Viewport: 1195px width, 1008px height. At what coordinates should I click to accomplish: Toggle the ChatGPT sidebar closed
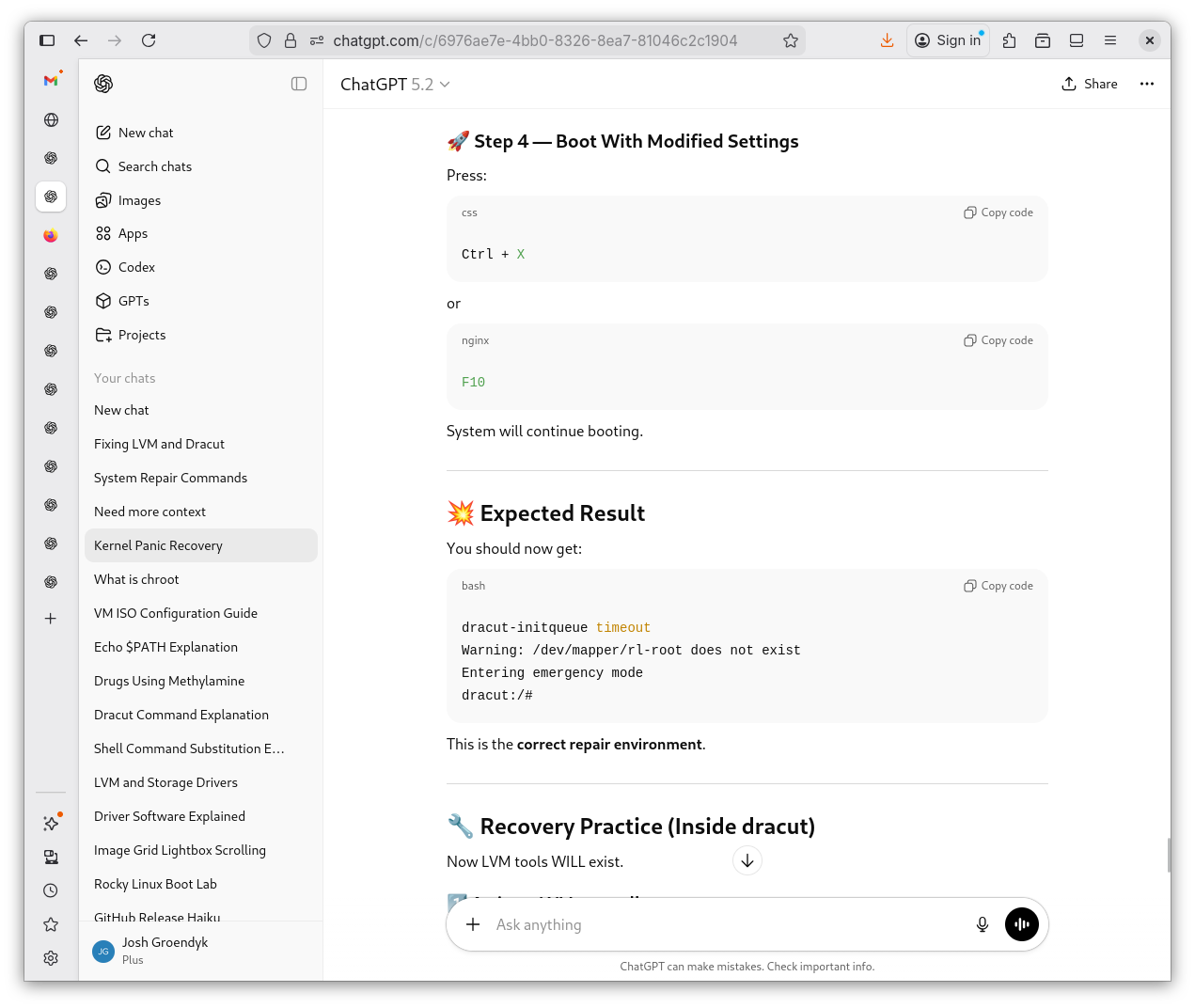click(299, 84)
